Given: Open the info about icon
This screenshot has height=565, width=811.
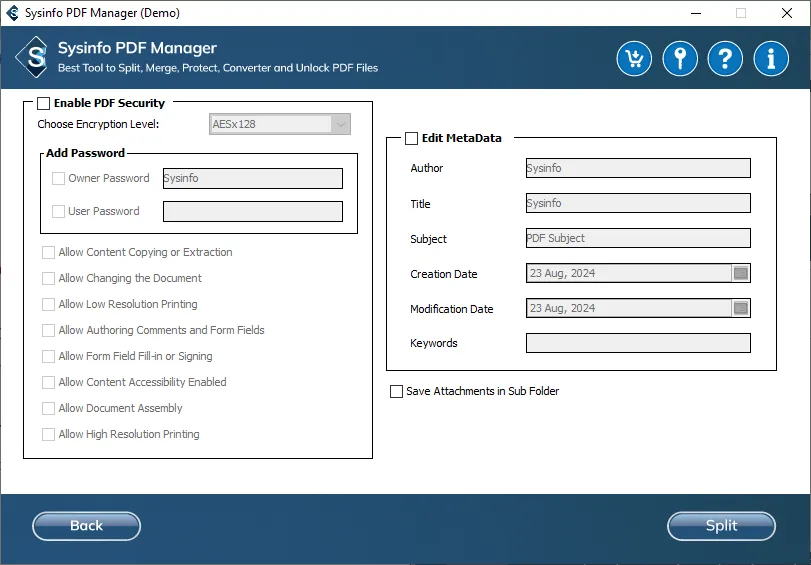Looking at the screenshot, I should (771, 59).
